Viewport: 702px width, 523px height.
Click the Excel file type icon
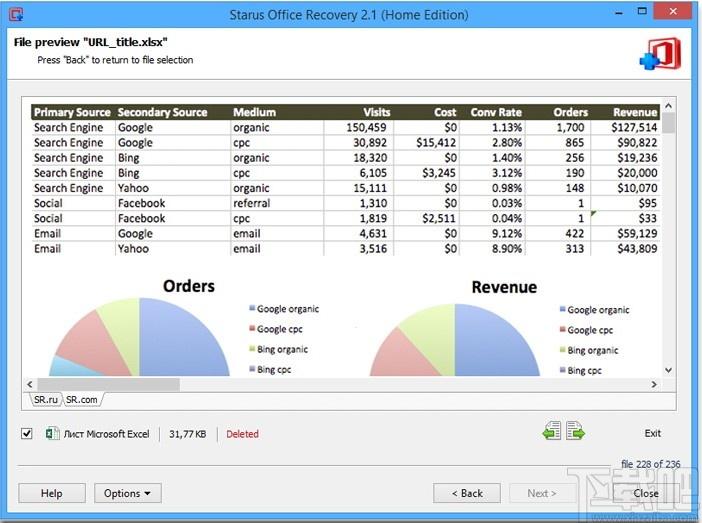click(x=52, y=433)
